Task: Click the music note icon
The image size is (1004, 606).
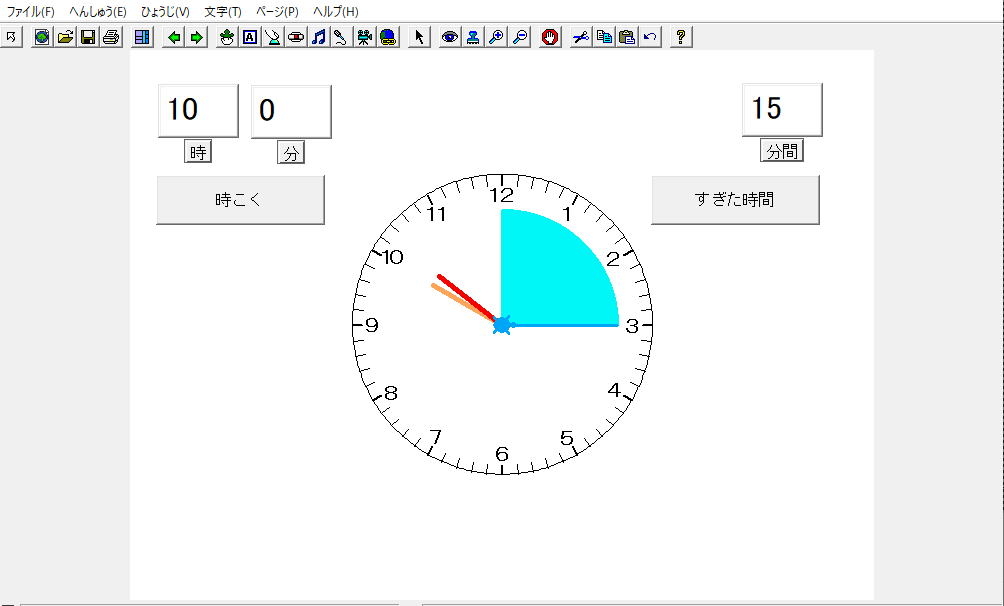Action: coord(319,37)
